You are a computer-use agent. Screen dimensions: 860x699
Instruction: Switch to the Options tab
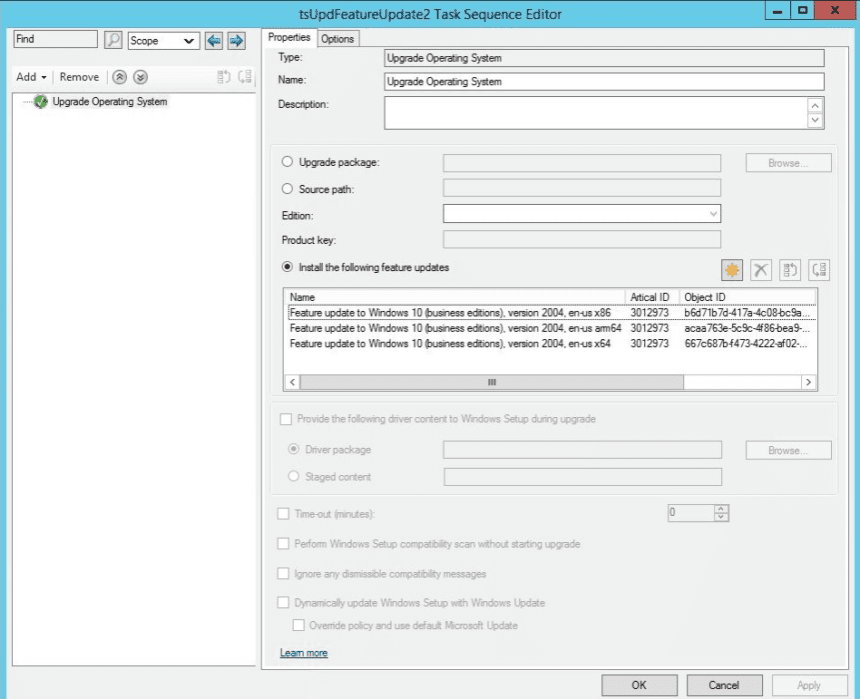[338, 38]
